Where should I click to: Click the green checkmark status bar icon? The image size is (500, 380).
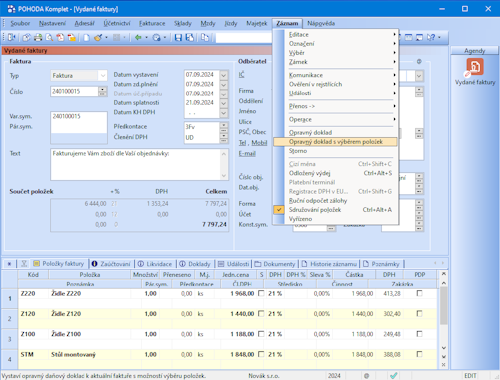(x=394, y=375)
